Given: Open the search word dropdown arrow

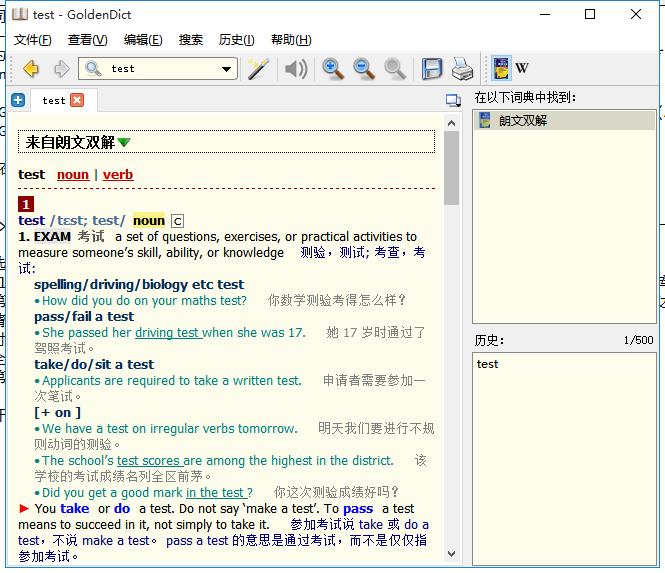Looking at the screenshot, I should (x=227, y=69).
